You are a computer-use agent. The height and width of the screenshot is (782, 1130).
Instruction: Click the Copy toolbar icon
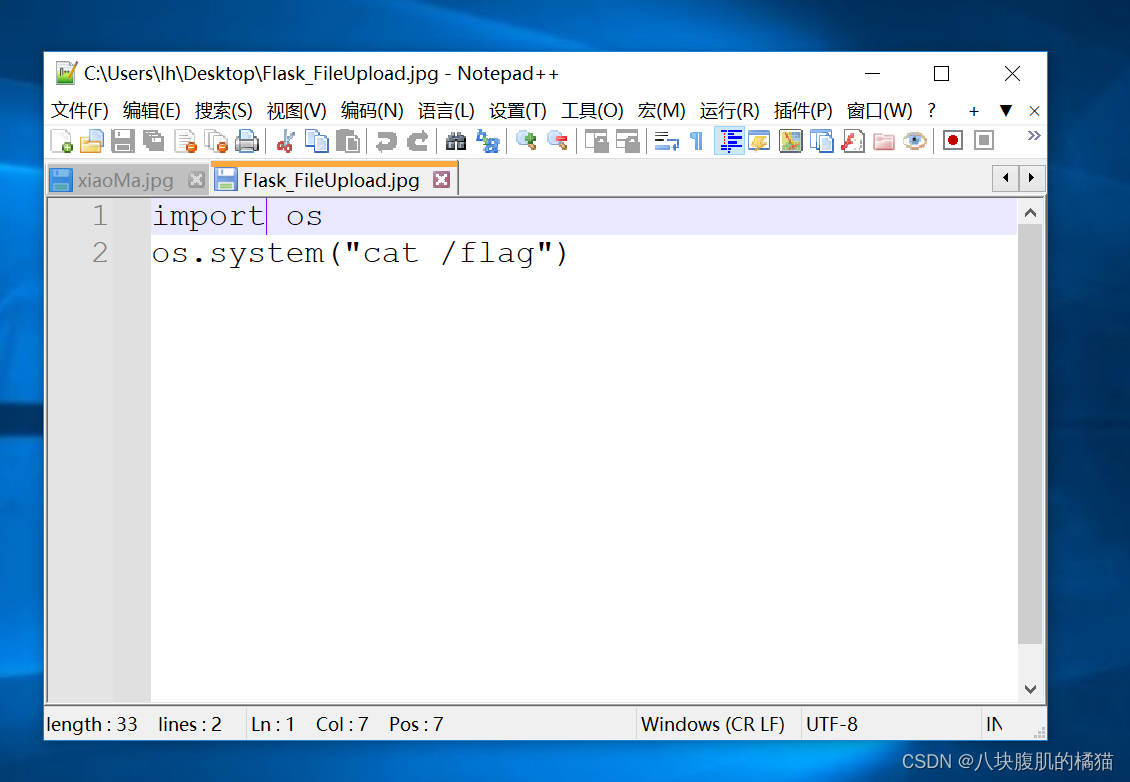(316, 141)
